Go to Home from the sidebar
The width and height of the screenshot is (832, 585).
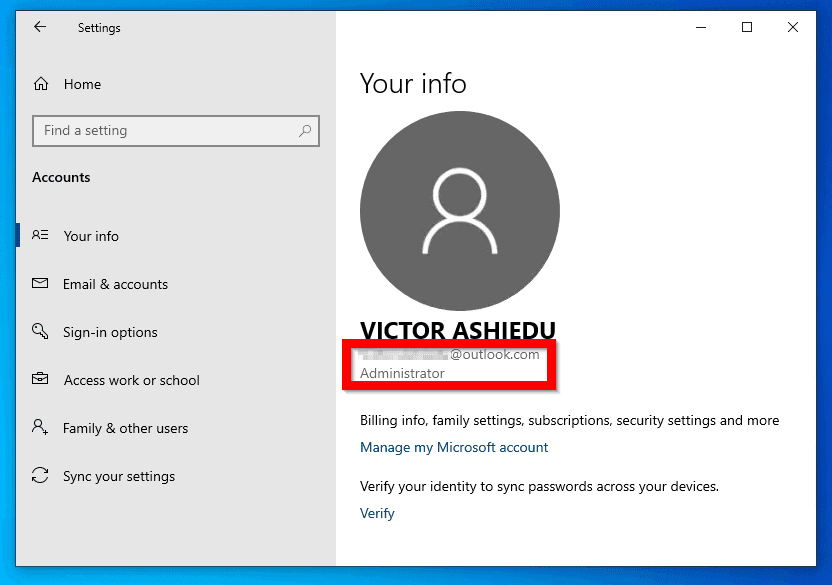[x=82, y=84]
